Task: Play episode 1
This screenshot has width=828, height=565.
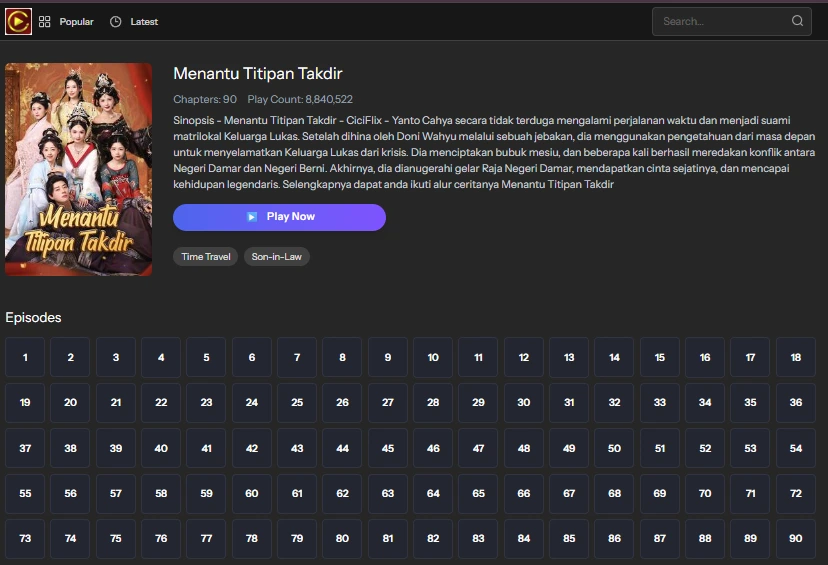Action: coord(25,357)
